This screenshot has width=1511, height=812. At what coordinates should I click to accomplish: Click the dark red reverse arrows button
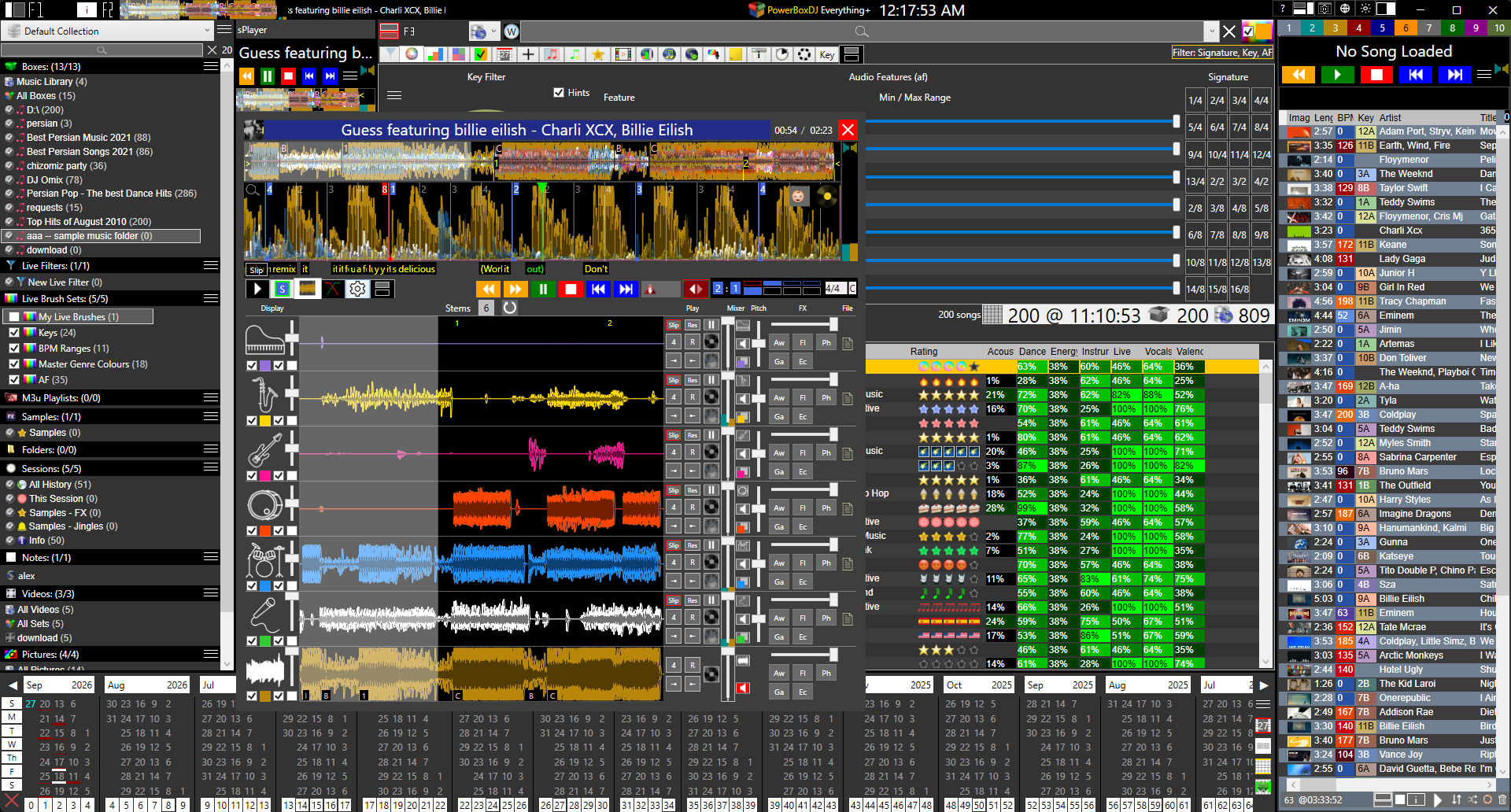pos(694,289)
